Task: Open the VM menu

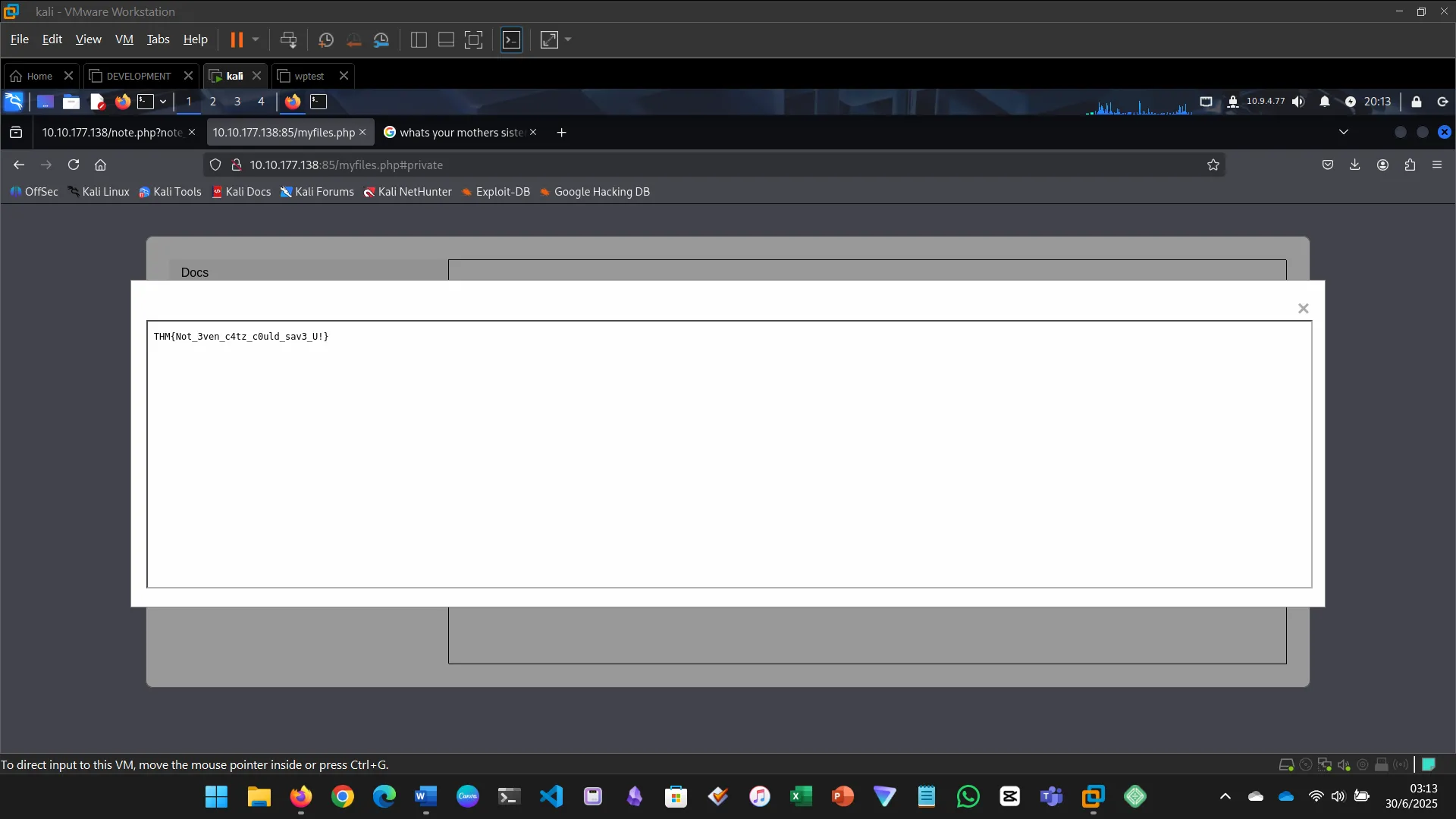Action: [x=124, y=39]
